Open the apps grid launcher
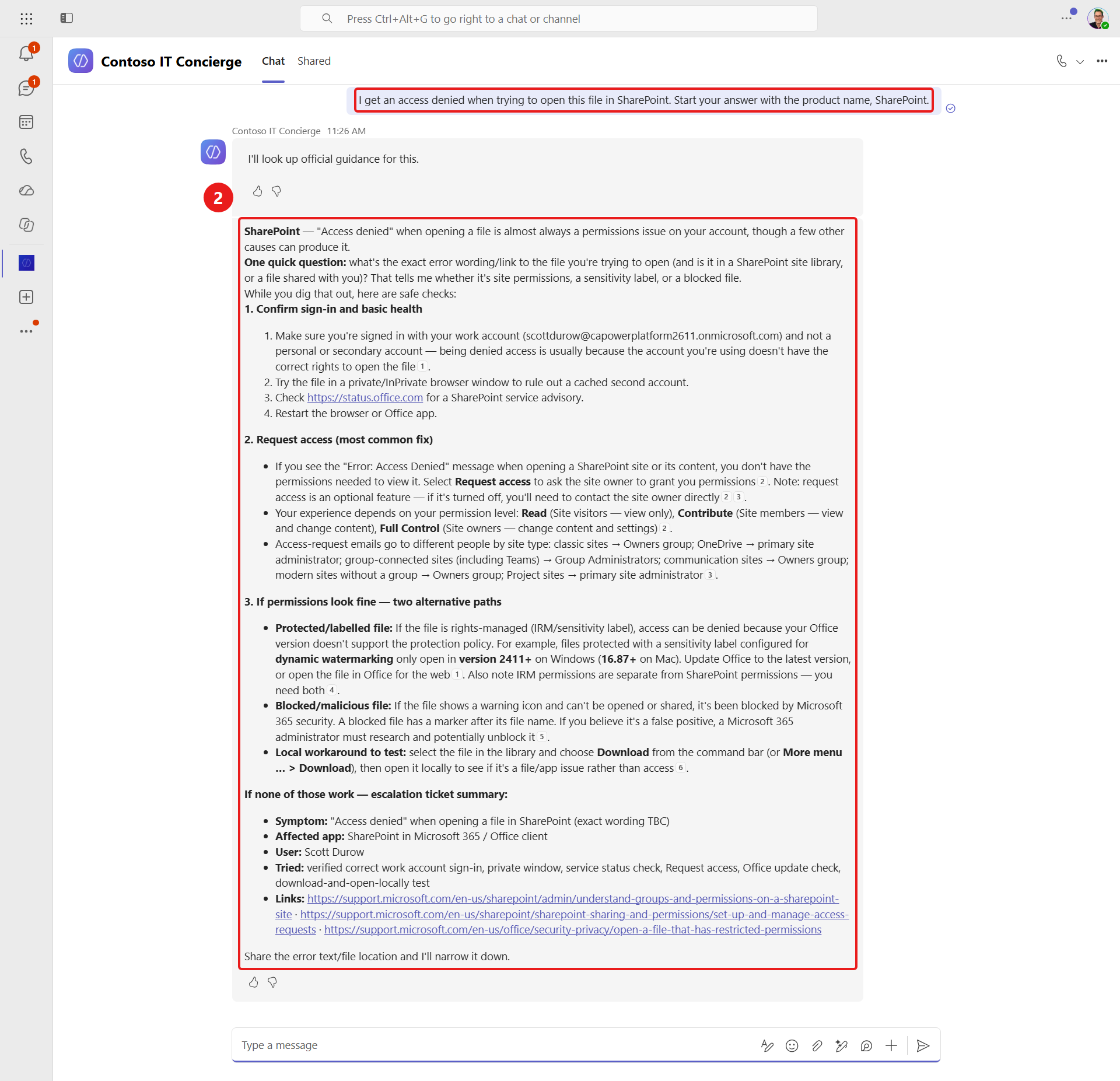1120x1081 pixels. click(x=26, y=19)
